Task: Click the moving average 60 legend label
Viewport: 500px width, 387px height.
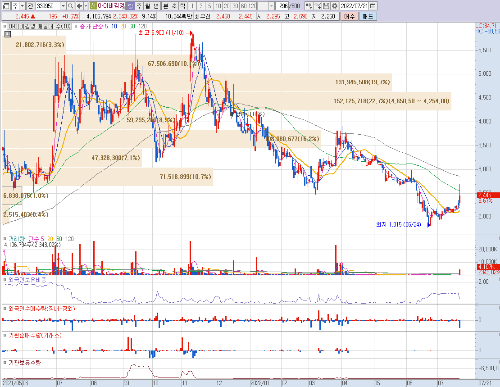Action: coord(133,26)
